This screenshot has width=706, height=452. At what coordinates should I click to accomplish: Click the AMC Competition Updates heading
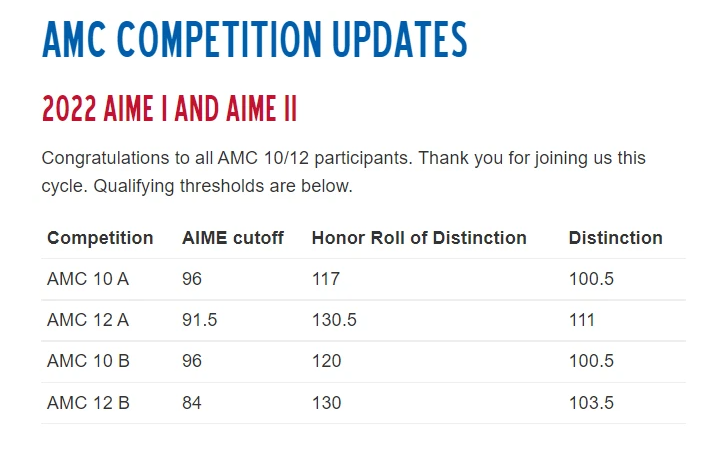[x=254, y=40]
